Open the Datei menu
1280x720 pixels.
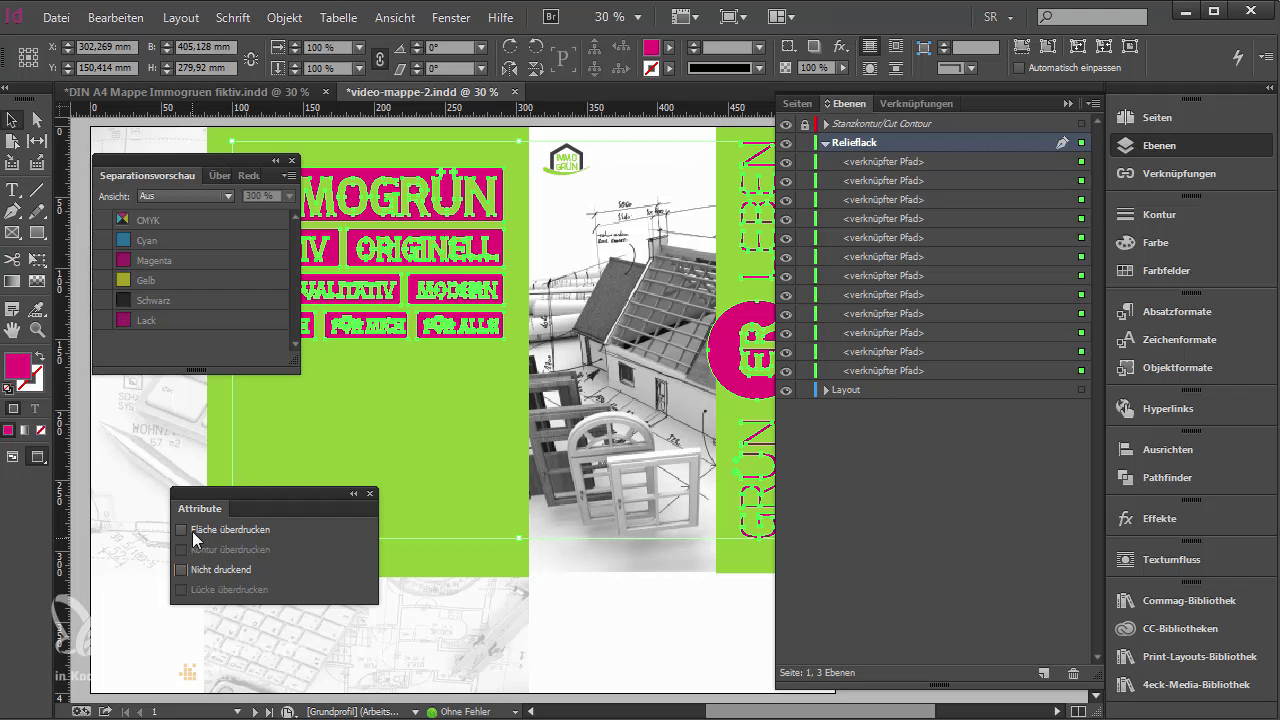tap(56, 18)
